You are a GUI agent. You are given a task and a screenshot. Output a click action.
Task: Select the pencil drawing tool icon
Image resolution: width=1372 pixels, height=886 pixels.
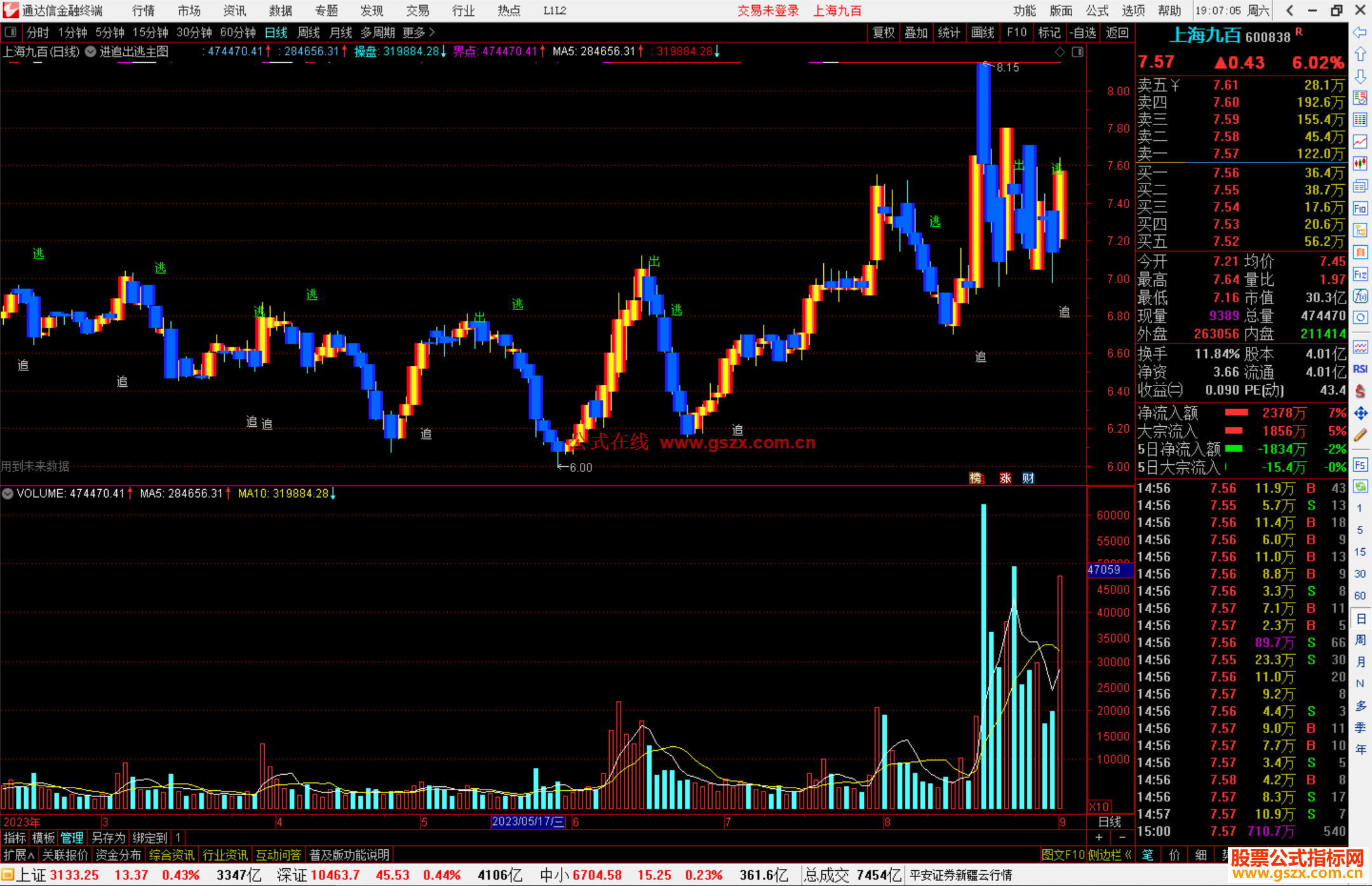tap(1360, 436)
